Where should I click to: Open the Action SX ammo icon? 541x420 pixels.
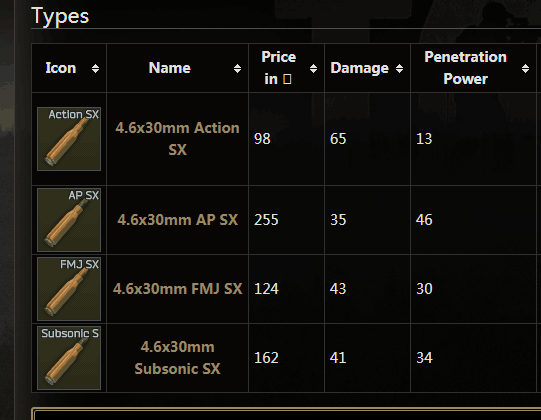69,139
